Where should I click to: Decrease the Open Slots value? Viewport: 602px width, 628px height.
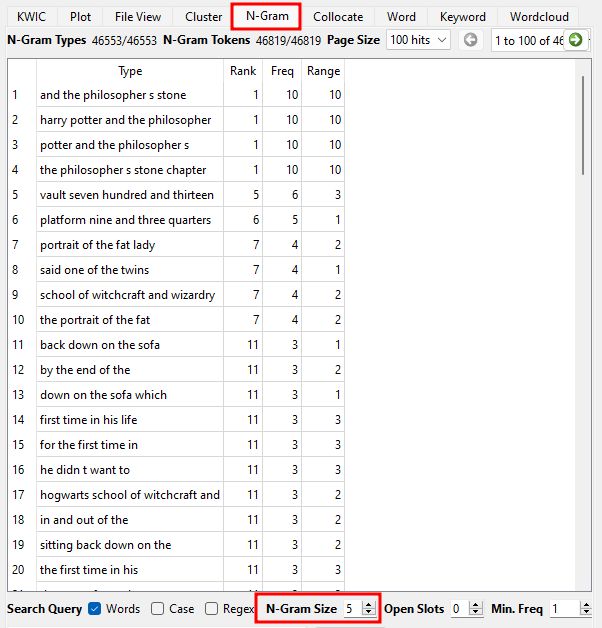(x=475, y=612)
